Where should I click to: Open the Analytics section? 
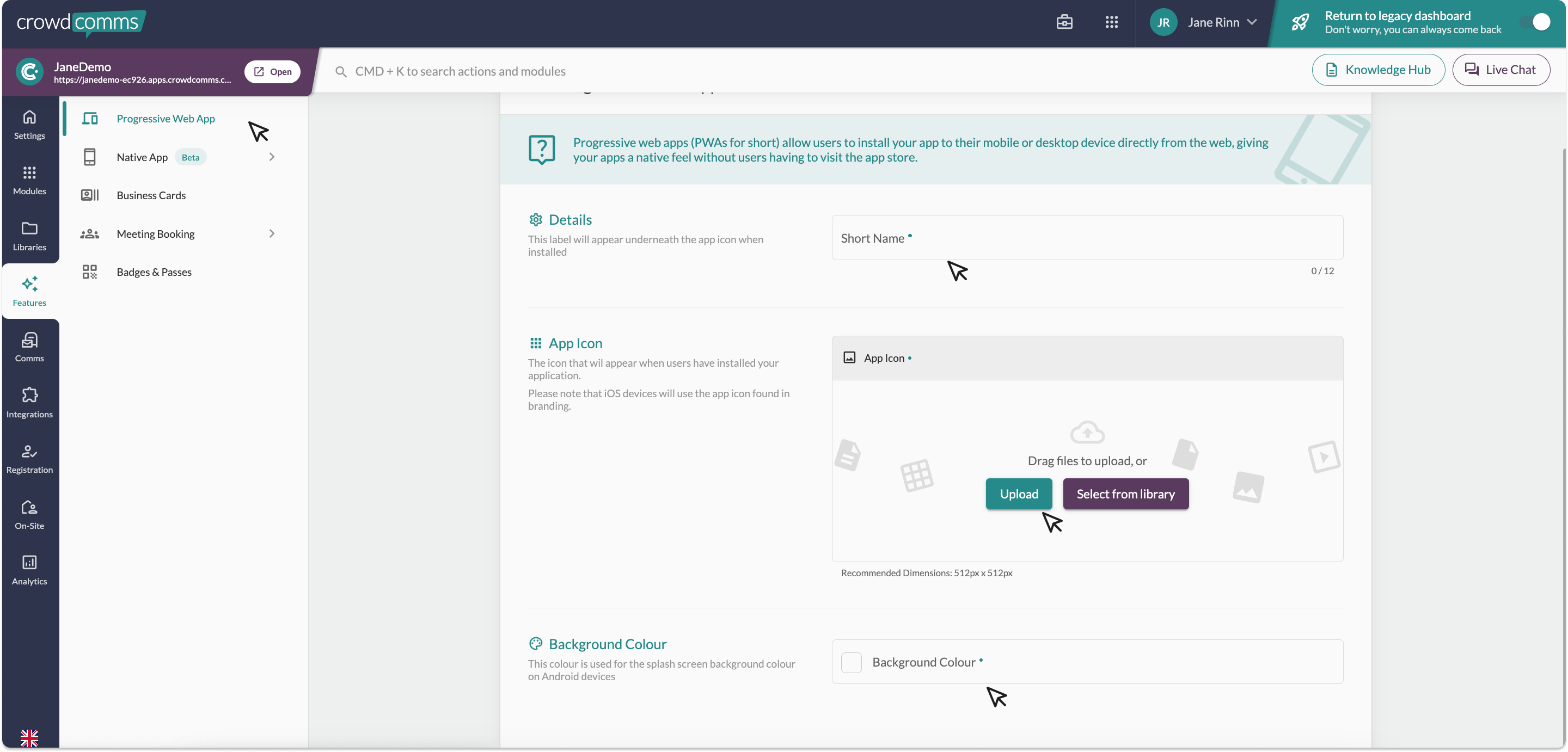[29, 570]
